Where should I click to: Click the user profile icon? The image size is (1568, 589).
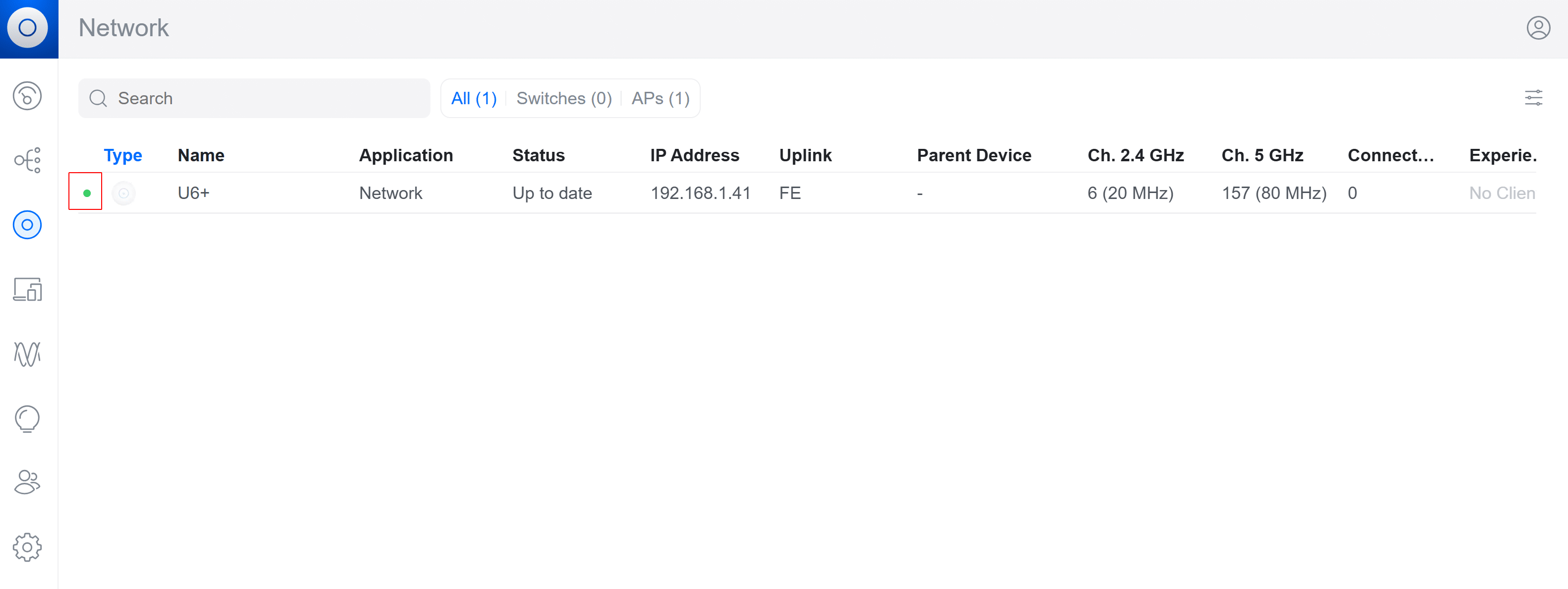tap(1537, 28)
